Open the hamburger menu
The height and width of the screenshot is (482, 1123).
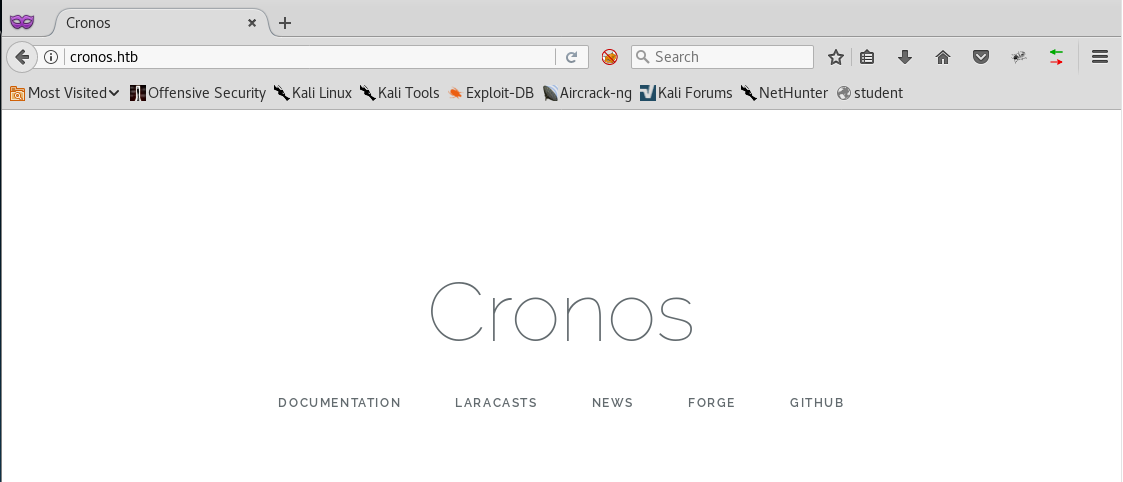pos(1100,57)
